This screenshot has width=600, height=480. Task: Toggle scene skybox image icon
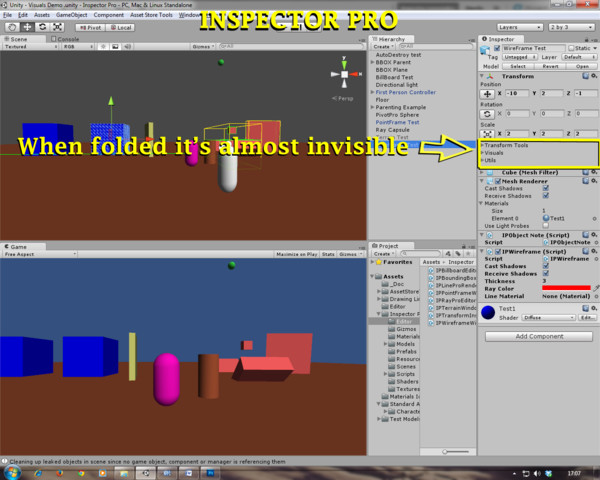[115, 47]
